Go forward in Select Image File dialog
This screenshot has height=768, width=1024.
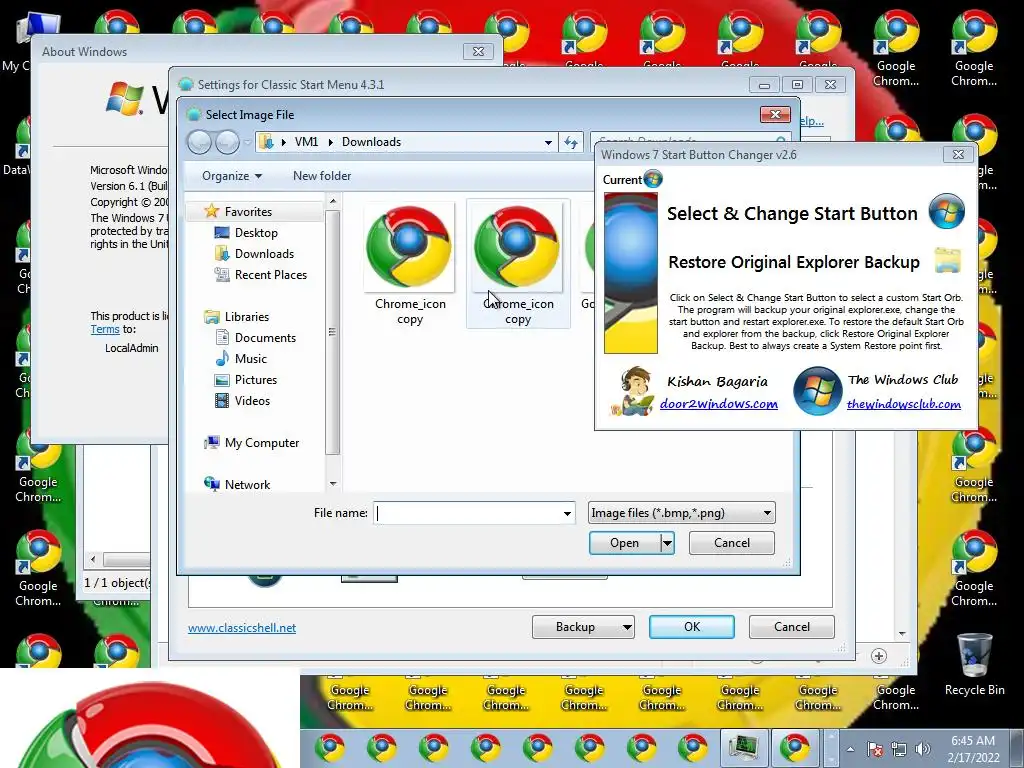(227, 142)
